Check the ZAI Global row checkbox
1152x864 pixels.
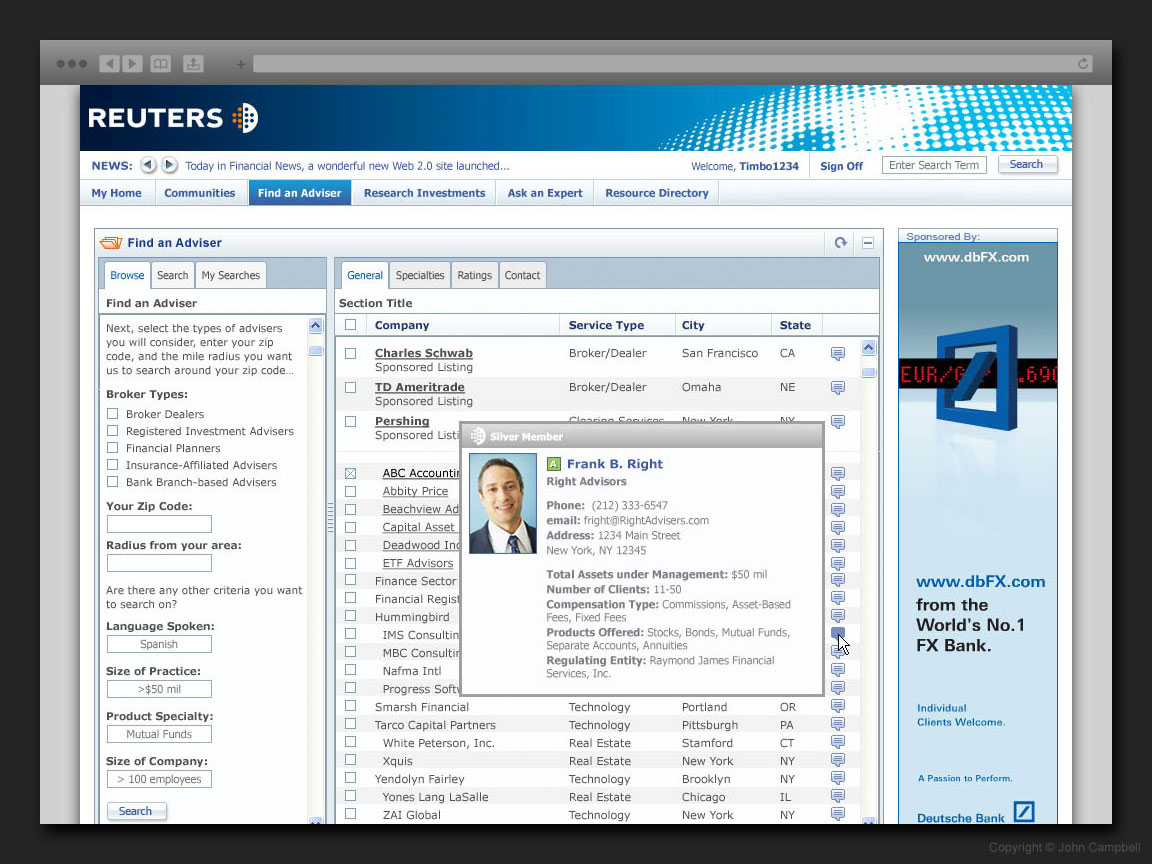[x=350, y=813]
